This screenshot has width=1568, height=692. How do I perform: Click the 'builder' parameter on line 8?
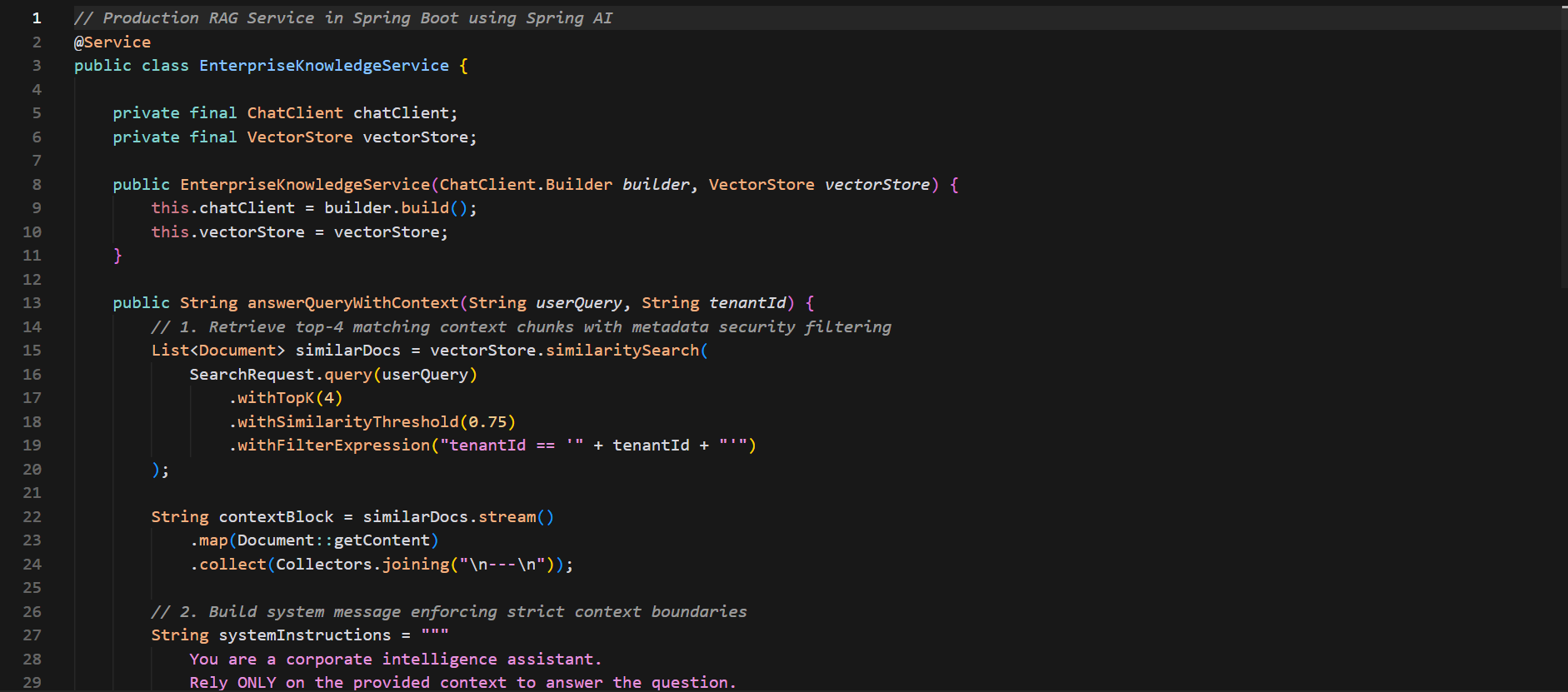(657, 185)
